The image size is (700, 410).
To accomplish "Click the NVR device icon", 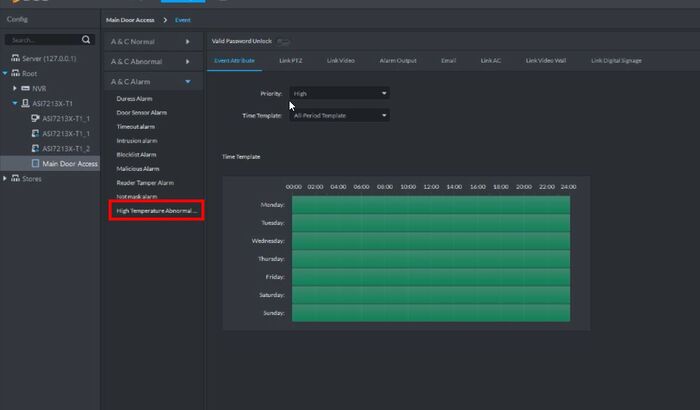I will coord(25,88).
